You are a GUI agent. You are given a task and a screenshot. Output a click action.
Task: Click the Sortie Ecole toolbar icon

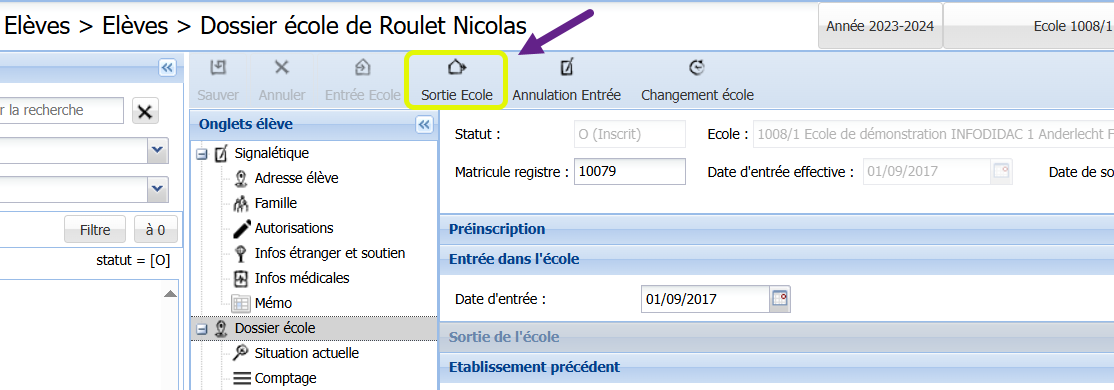point(456,67)
